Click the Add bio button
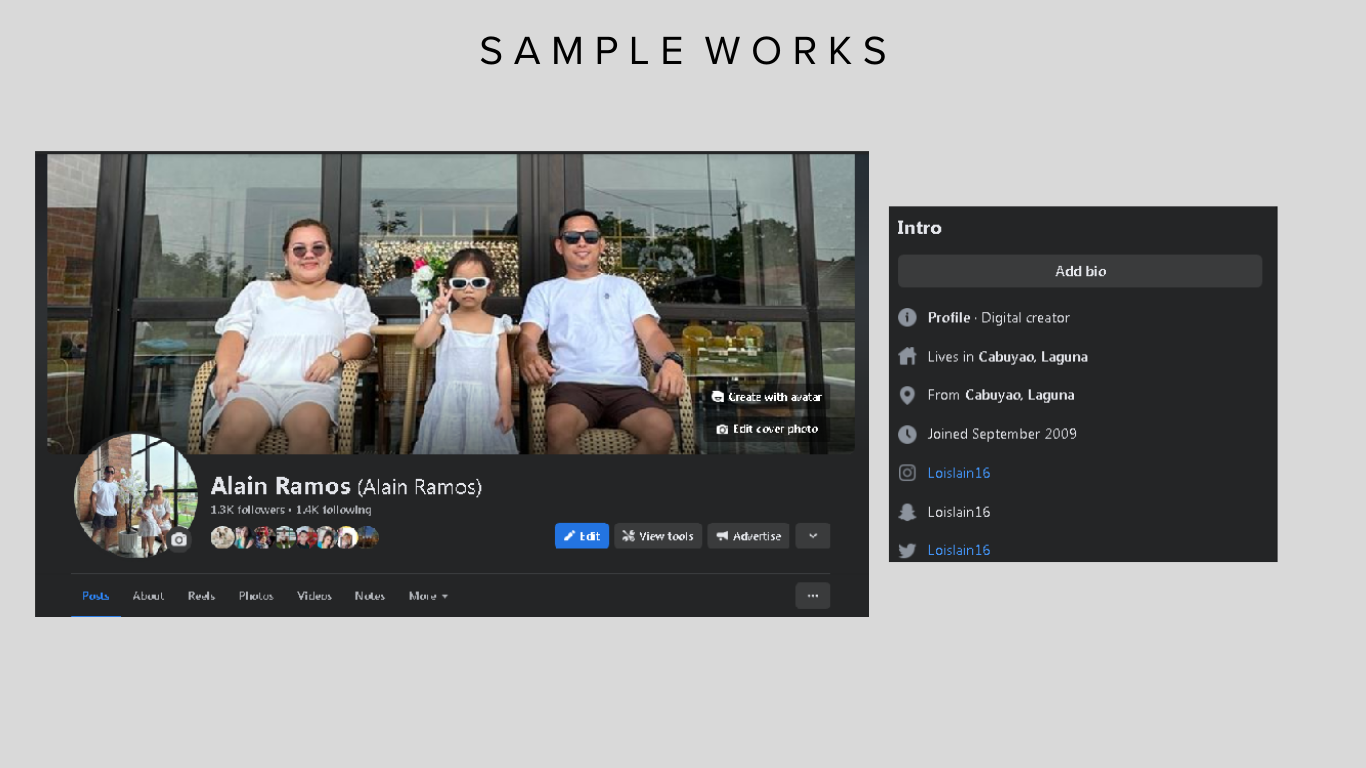 1080,271
